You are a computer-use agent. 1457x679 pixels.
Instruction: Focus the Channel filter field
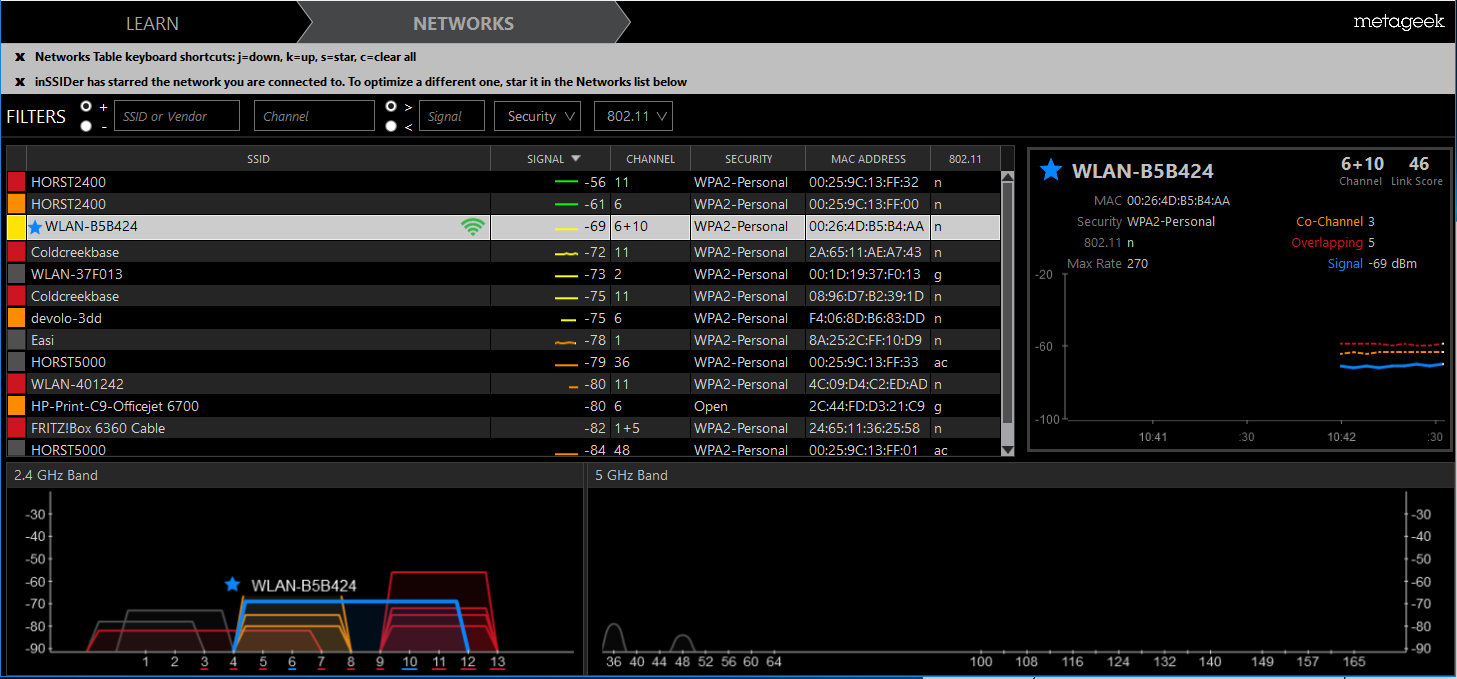(314, 116)
